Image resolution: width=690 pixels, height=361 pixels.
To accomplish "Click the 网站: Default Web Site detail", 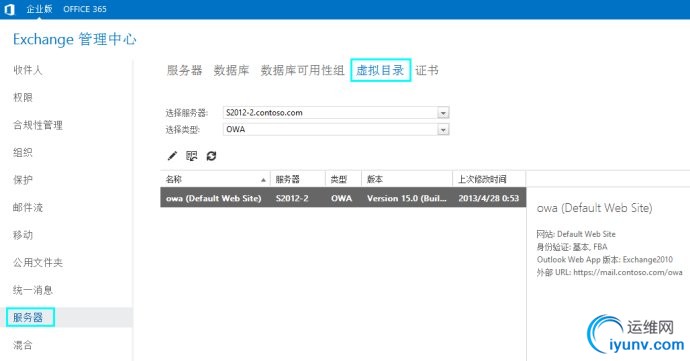I will point(576,234).
